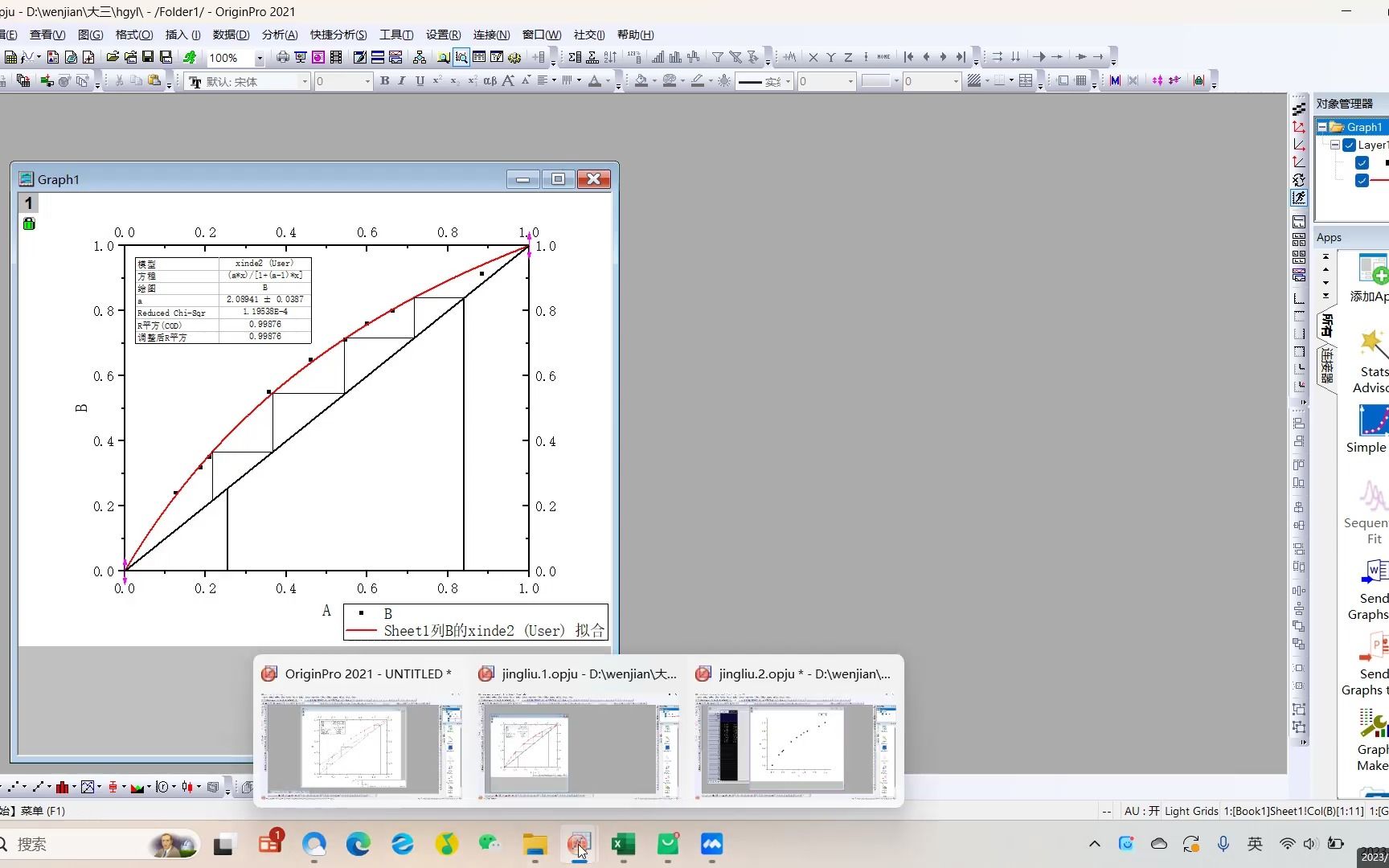
Task: Click the Underline formatting button
Action: coord(420,81)
